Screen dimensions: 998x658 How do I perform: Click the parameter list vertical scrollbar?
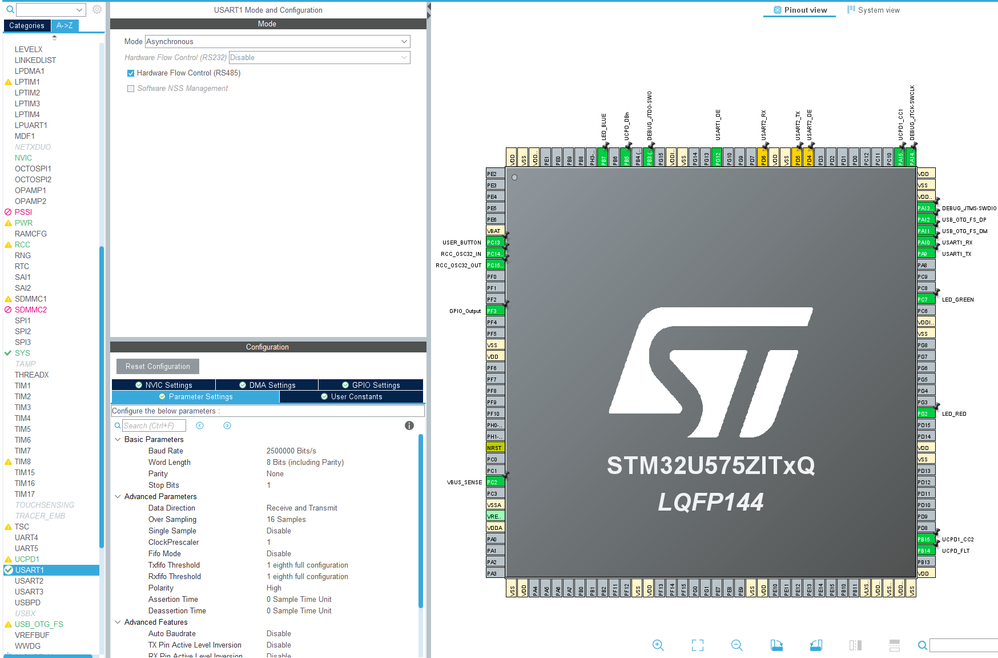point(420,522)
